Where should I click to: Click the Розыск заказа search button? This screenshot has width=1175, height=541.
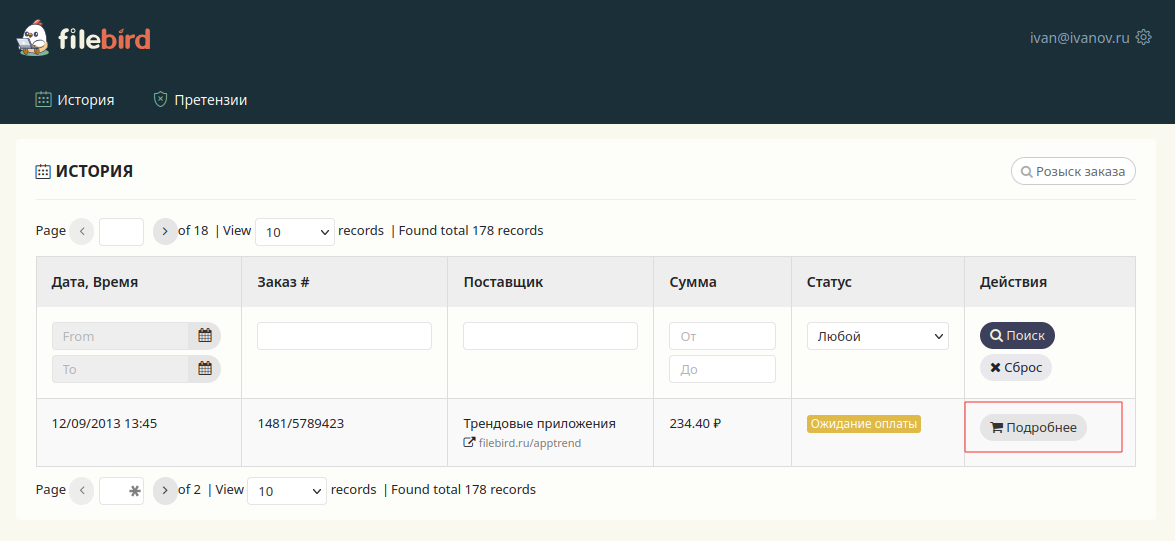click(x=1073, y=171)
